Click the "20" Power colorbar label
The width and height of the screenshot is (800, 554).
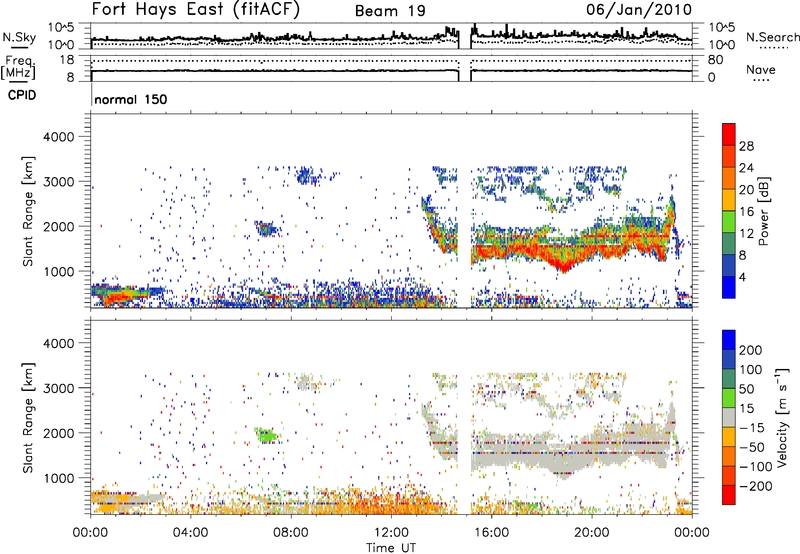coord(746,190)
